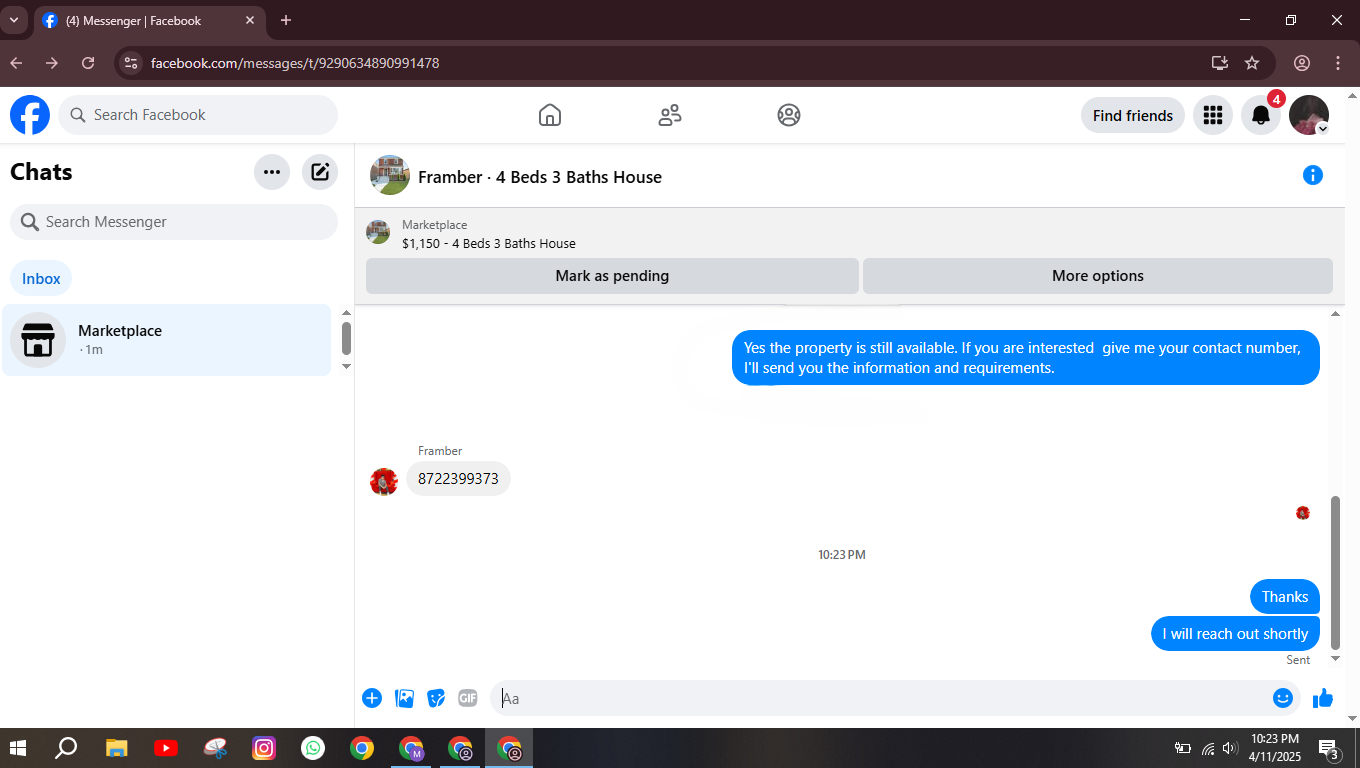This screenshot has width=1360, height=768.
Task: Choose a sticker icon in composer
Action: click(436, 698)
